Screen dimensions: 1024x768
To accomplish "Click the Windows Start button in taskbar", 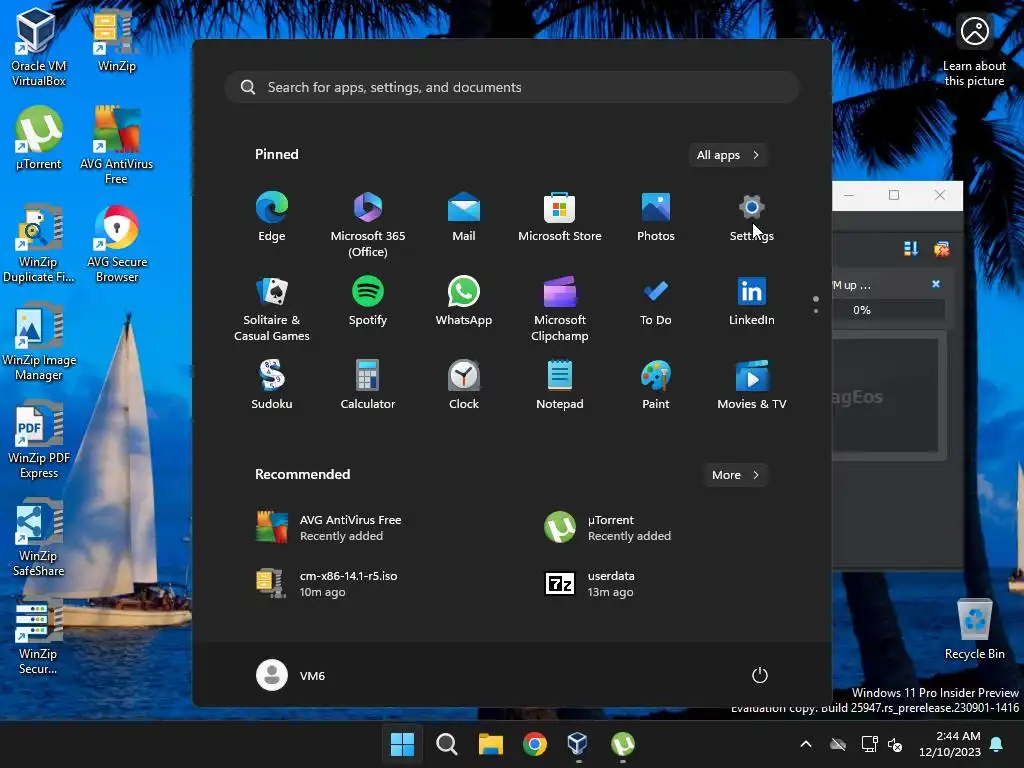I will click(x=402, y=744).
